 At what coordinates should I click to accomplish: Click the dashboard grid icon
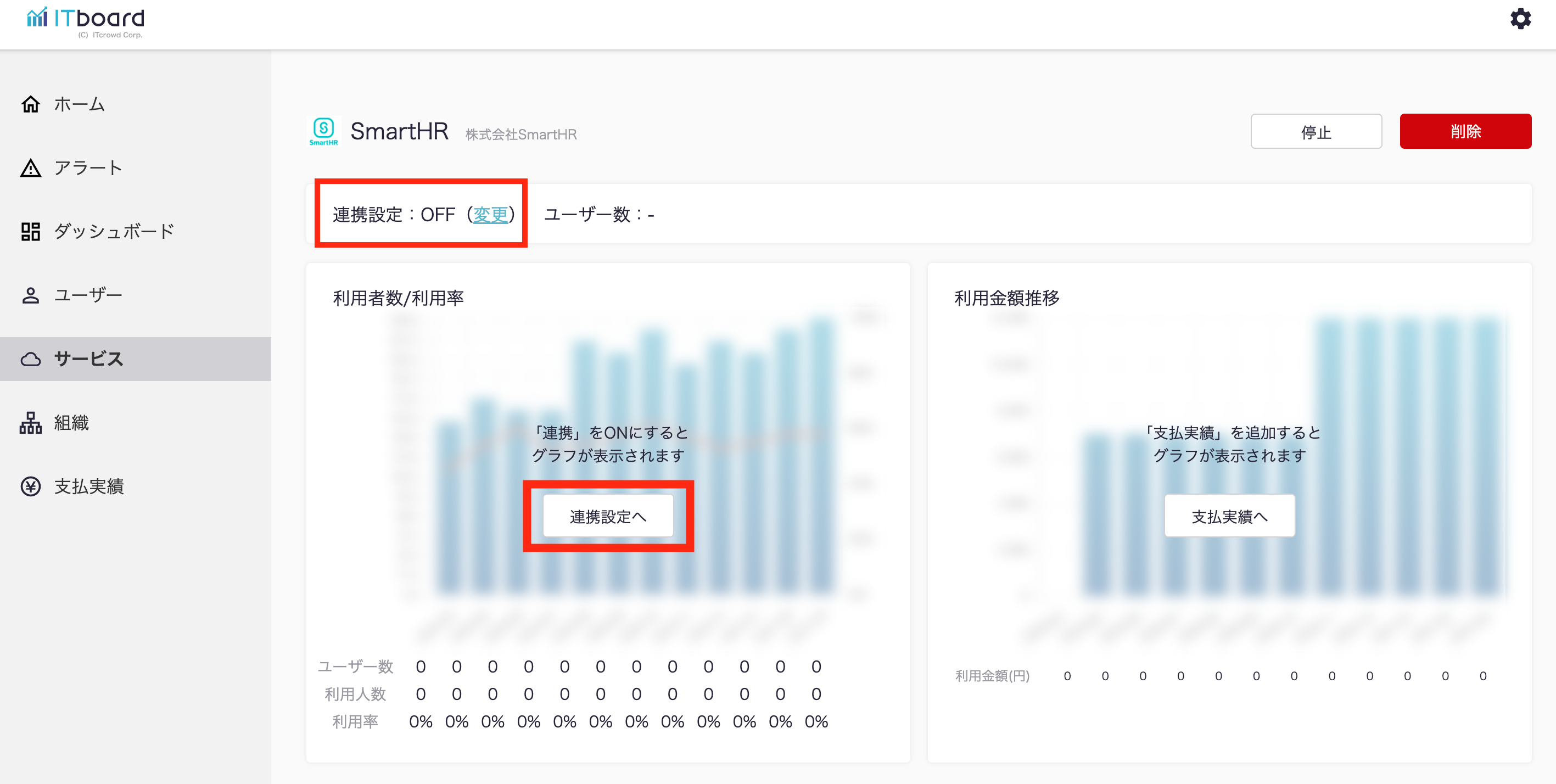click(31, 231)
